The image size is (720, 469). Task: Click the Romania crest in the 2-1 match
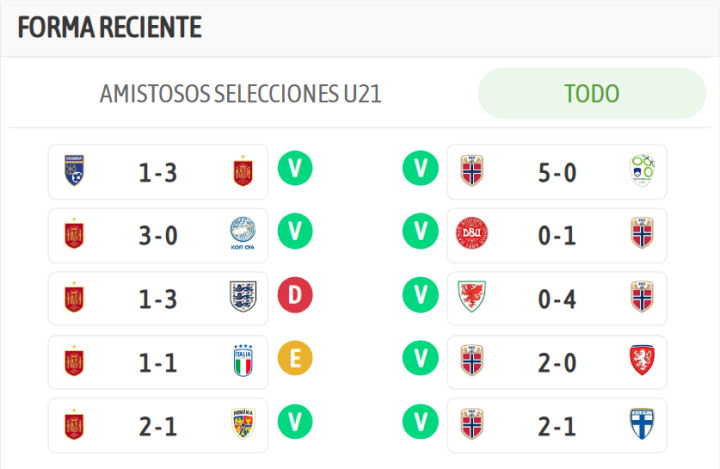(x=242, y=425)
